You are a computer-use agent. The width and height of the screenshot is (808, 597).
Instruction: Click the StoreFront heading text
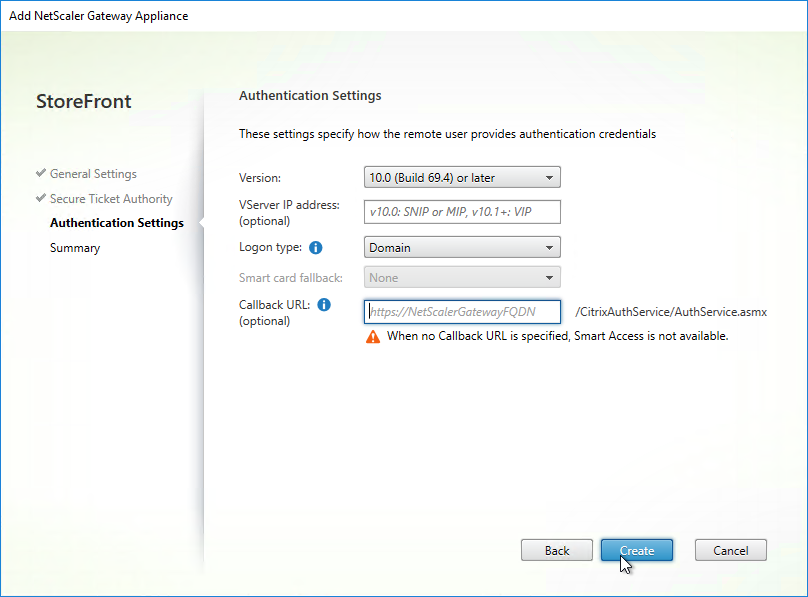(x=83, y=101)
